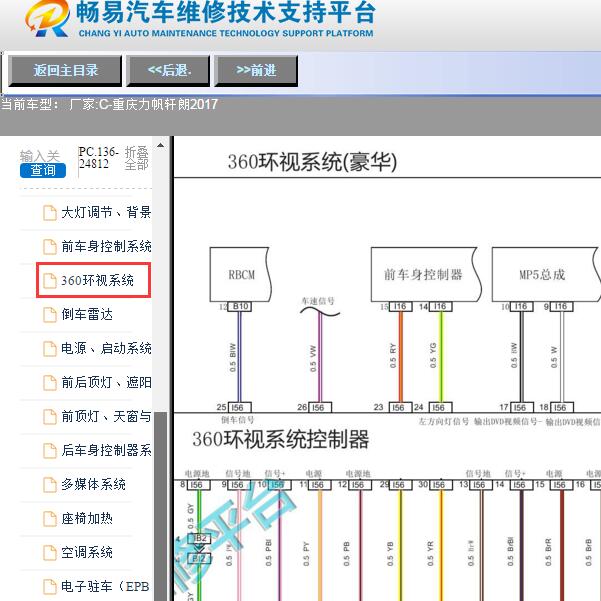
Task: Open the 前车身控制系统 tree item
Action: tap(106, 246)
